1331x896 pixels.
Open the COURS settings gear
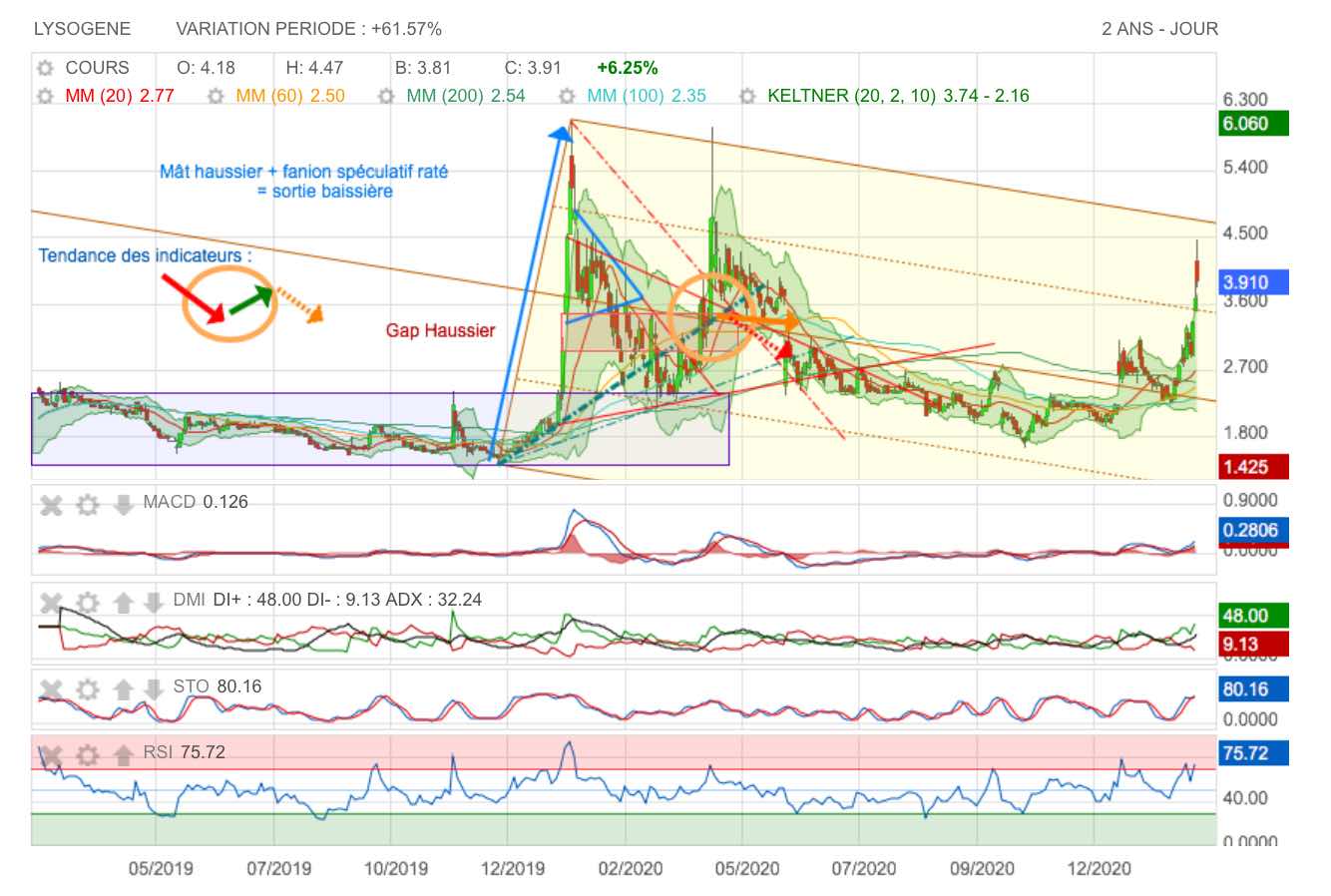click(44, 69)
